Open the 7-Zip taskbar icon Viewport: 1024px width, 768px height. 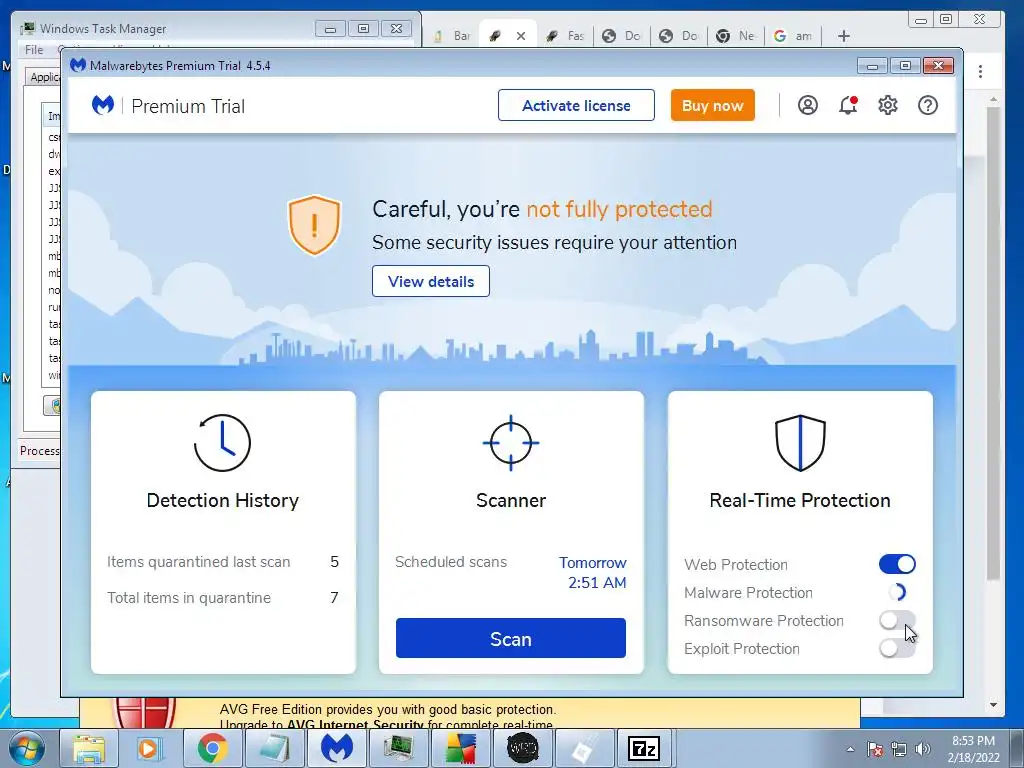pyautogui.click(x=644, y=748)
